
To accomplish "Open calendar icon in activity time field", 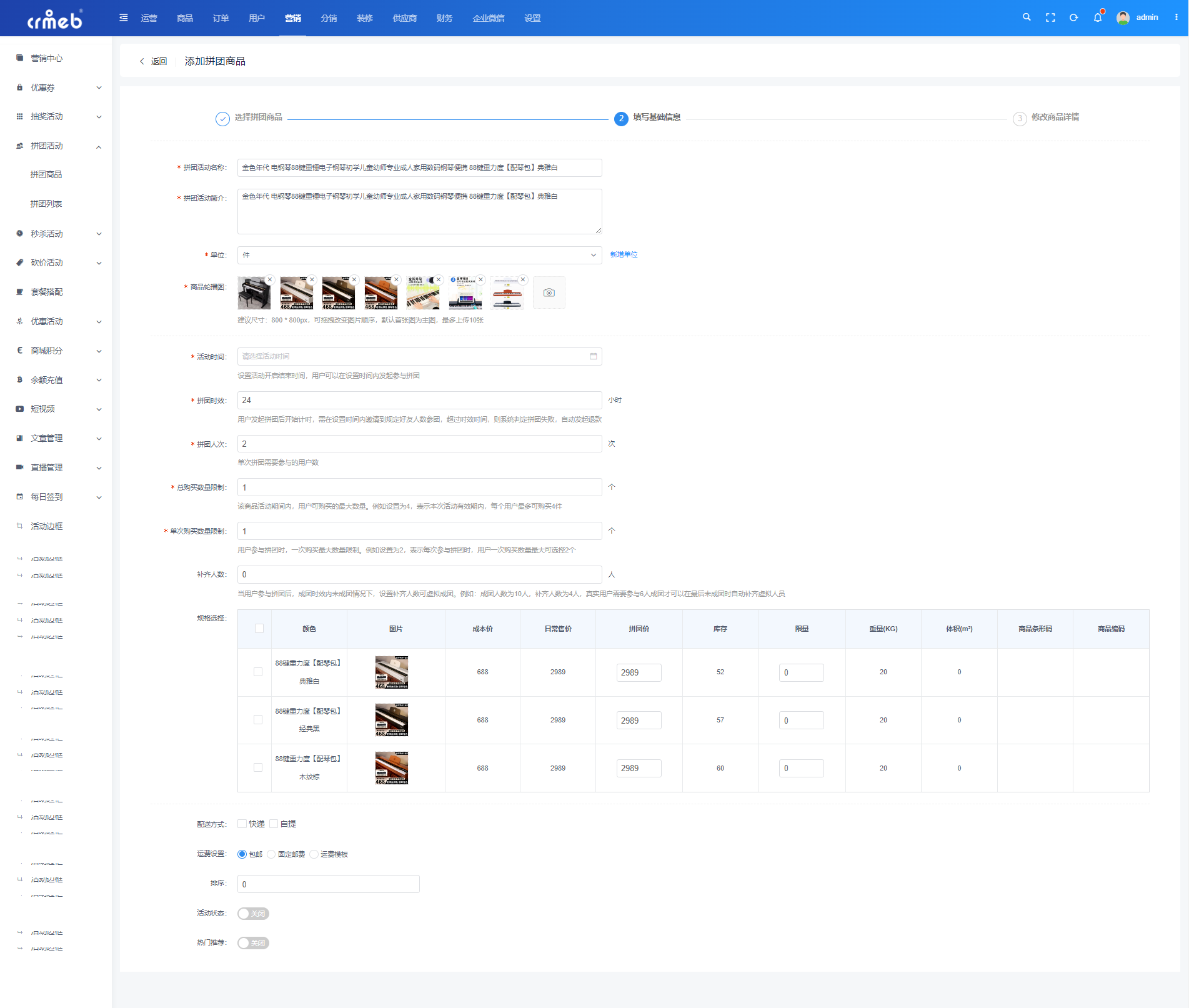I will click(594, 356).
